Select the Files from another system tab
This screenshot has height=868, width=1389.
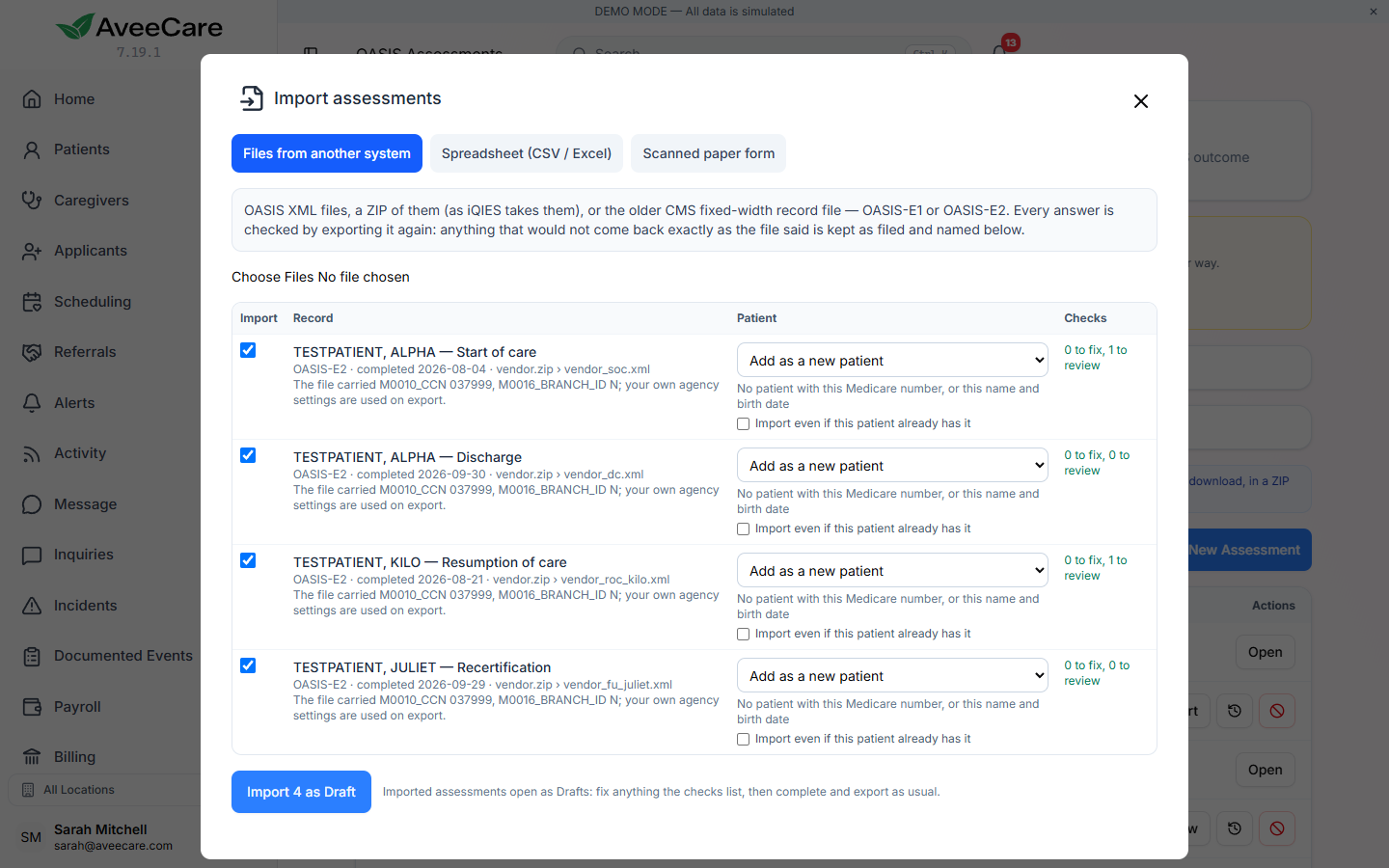click(327, 153)
